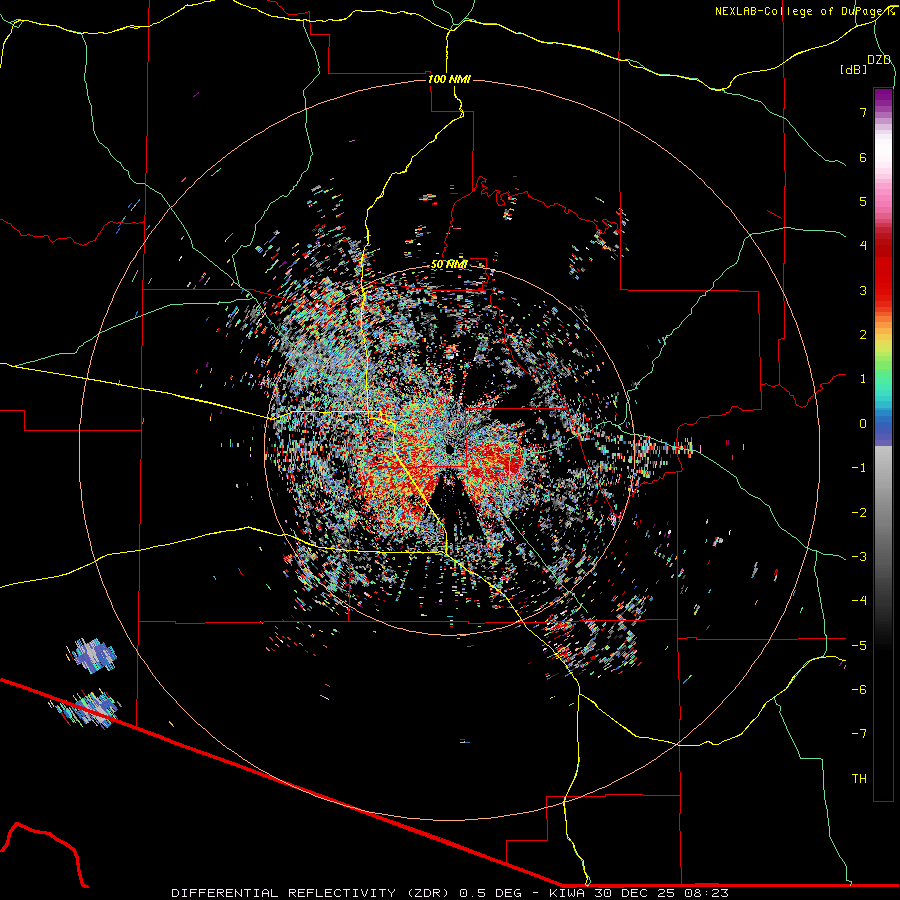
Task: Click the Differential Reflectivity (ZDR) title caption
Action: pyautogui.click(x=450, y=893)
